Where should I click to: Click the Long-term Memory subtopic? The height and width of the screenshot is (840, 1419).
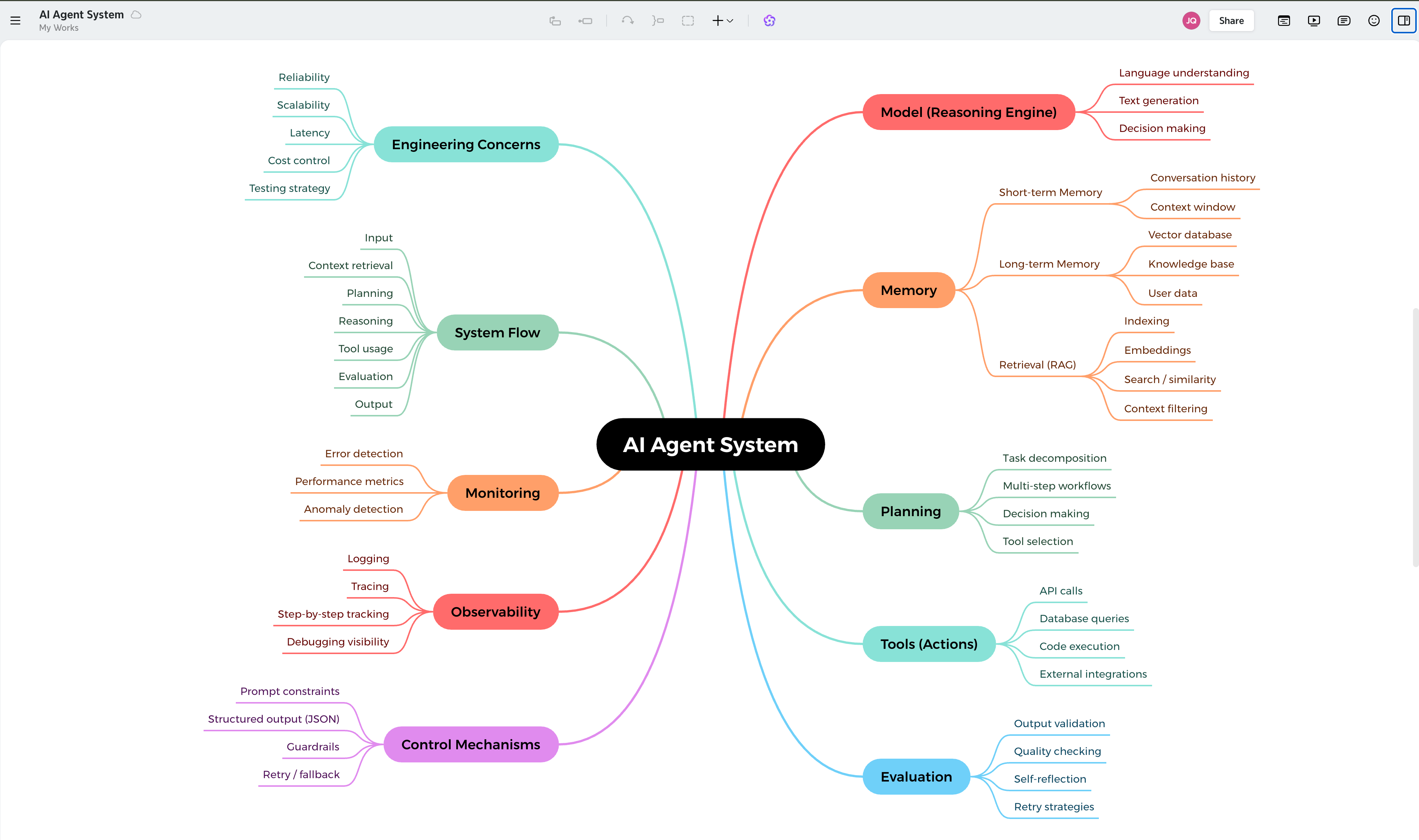pos(1049,264)
